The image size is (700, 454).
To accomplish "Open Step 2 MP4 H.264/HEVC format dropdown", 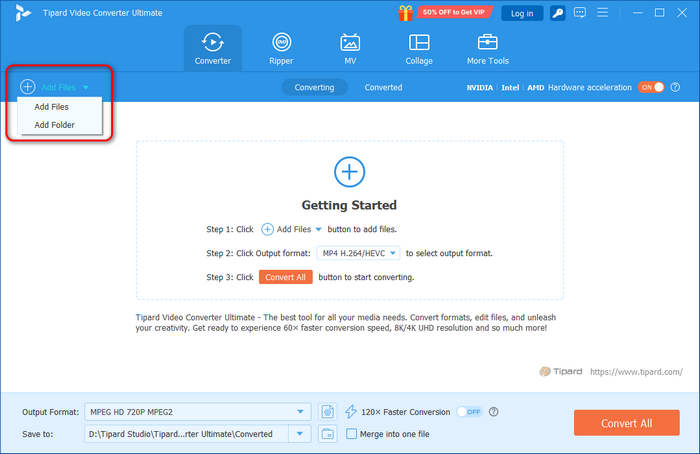I will [x=358, y=253].
